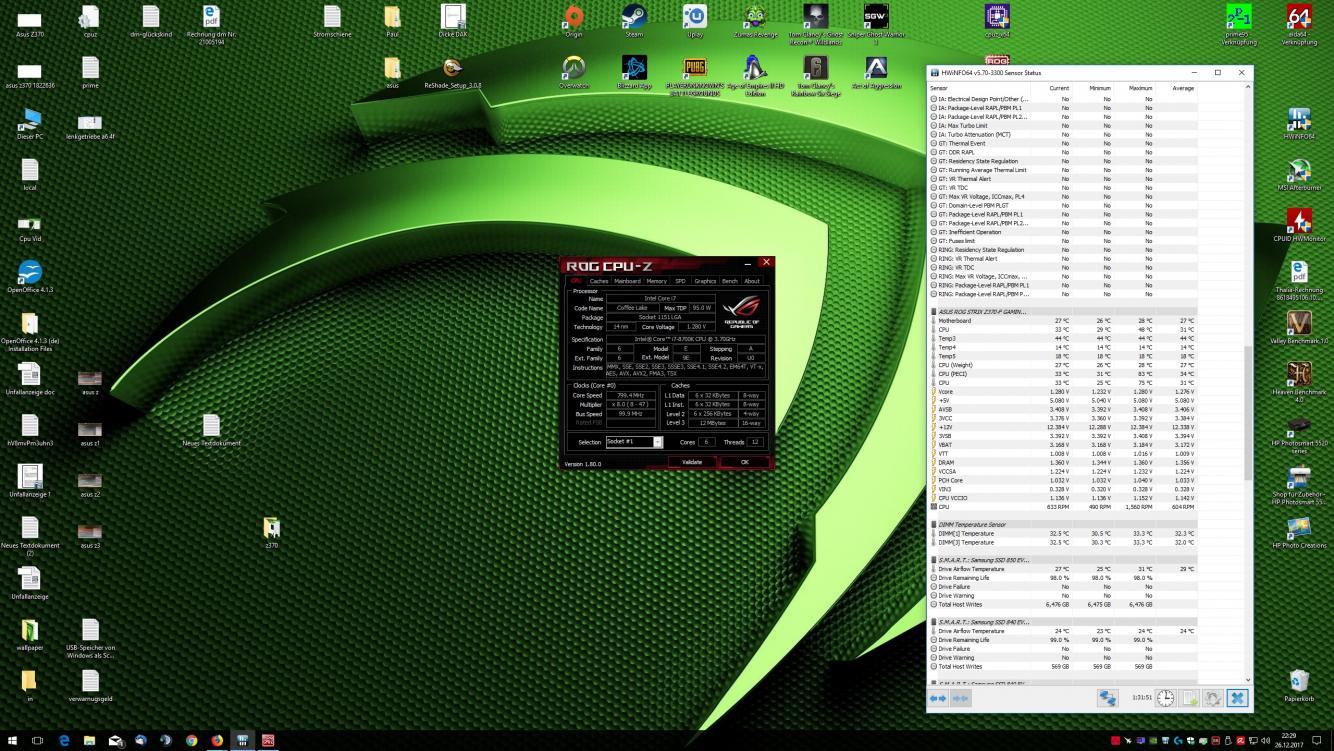Open Steam desktop shortcut
The image size is (1334, 751).
(634, 22)
